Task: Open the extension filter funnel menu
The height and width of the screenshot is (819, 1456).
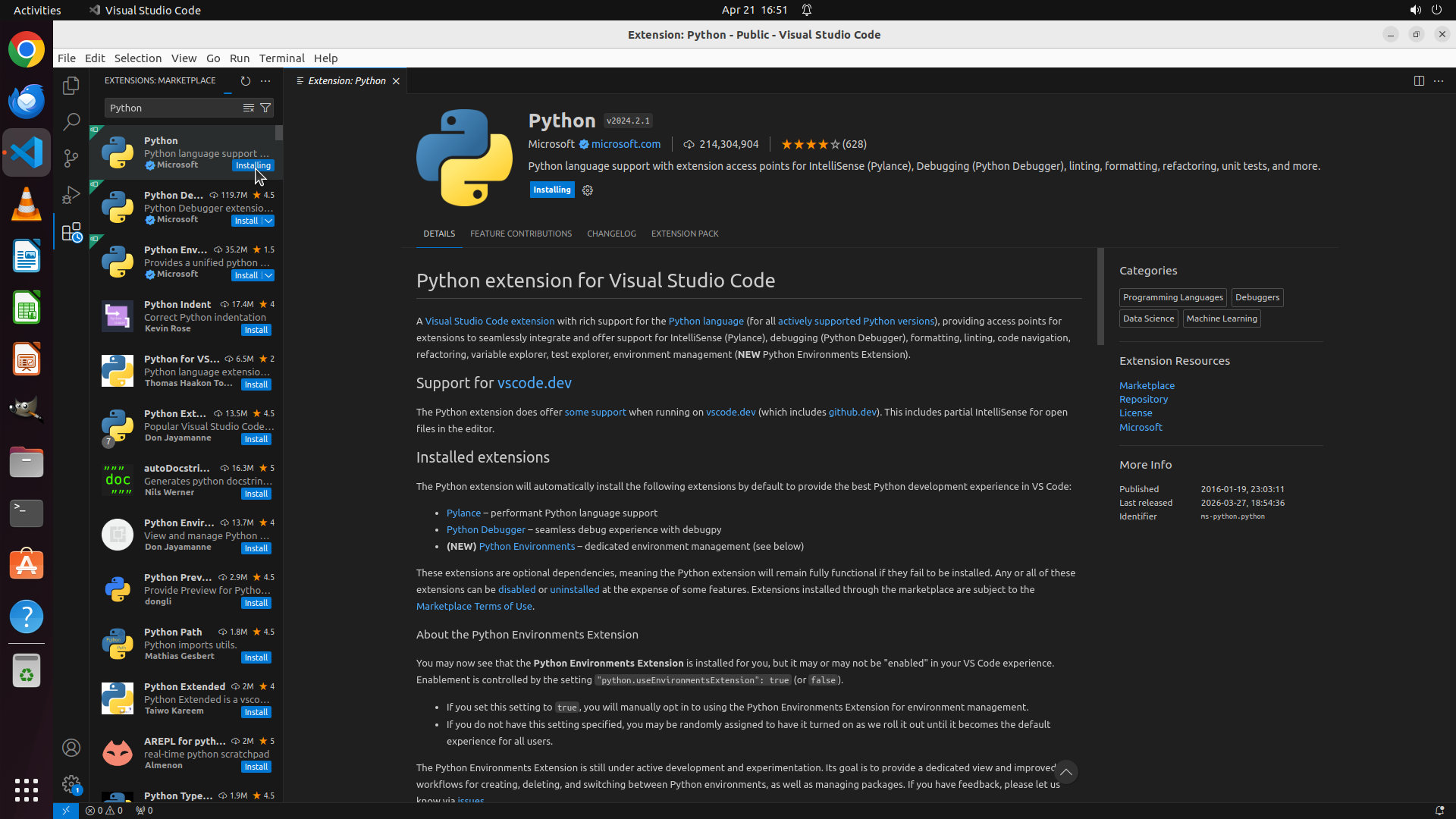Action: coord(265,108)
